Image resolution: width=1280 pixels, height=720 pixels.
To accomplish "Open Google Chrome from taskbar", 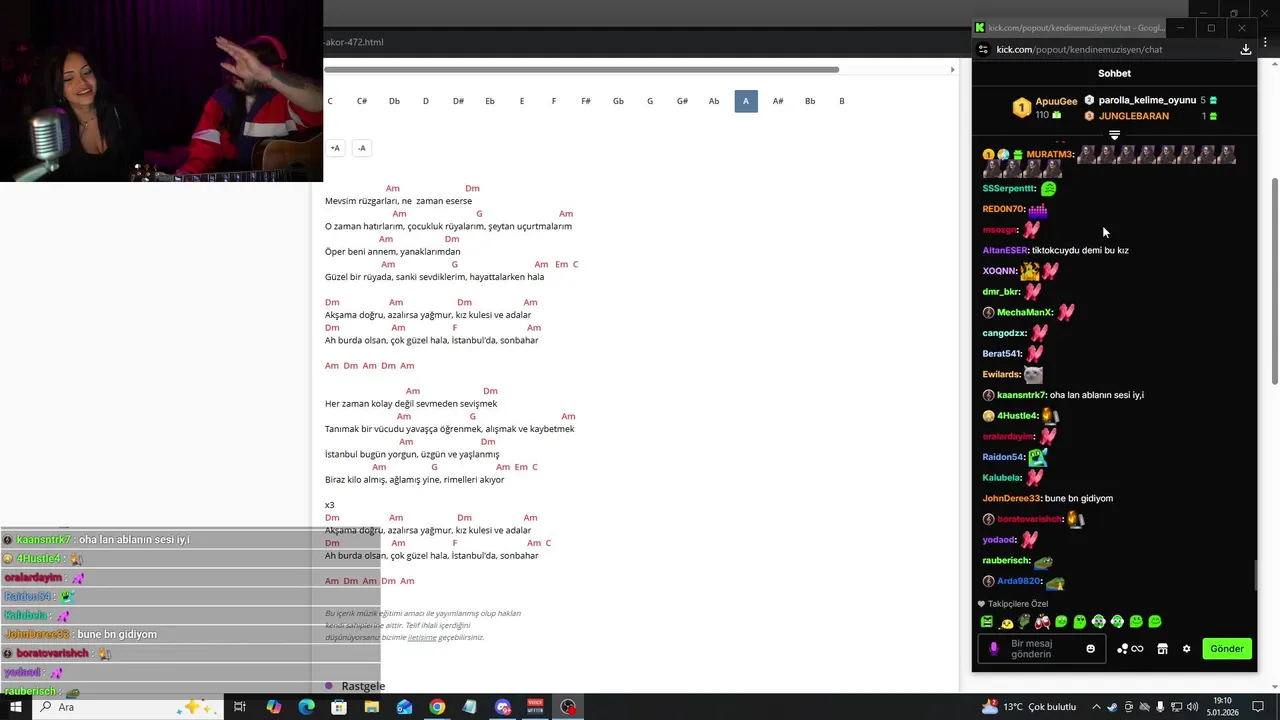I will point(437,707).
